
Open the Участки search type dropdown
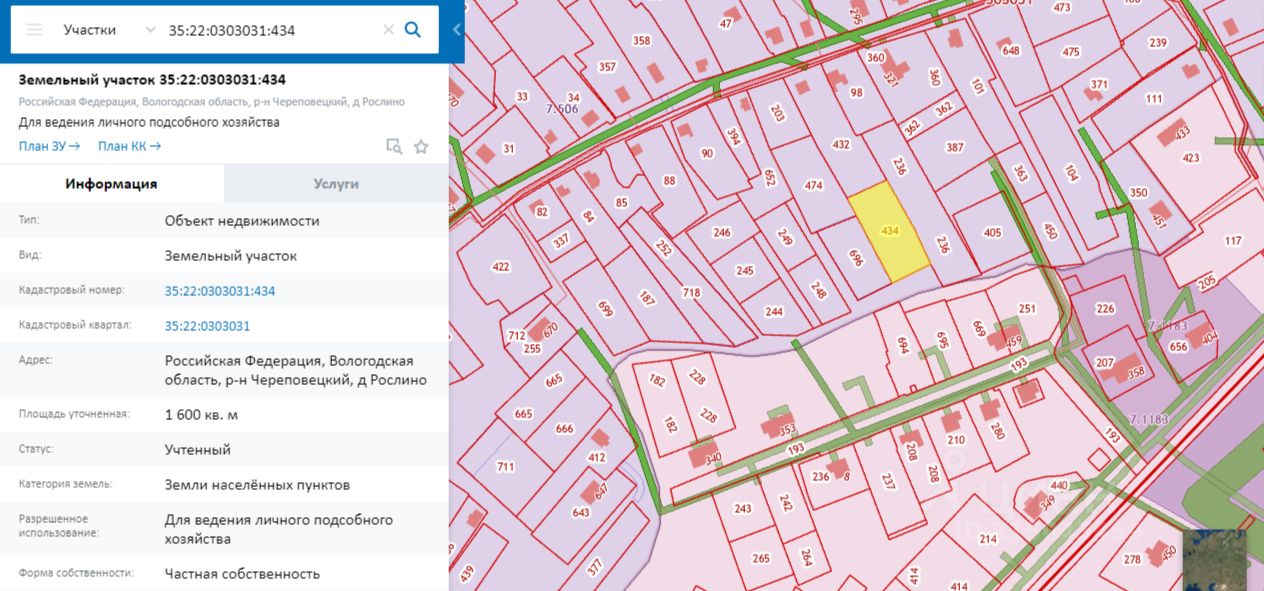click(x=108, y=30)
